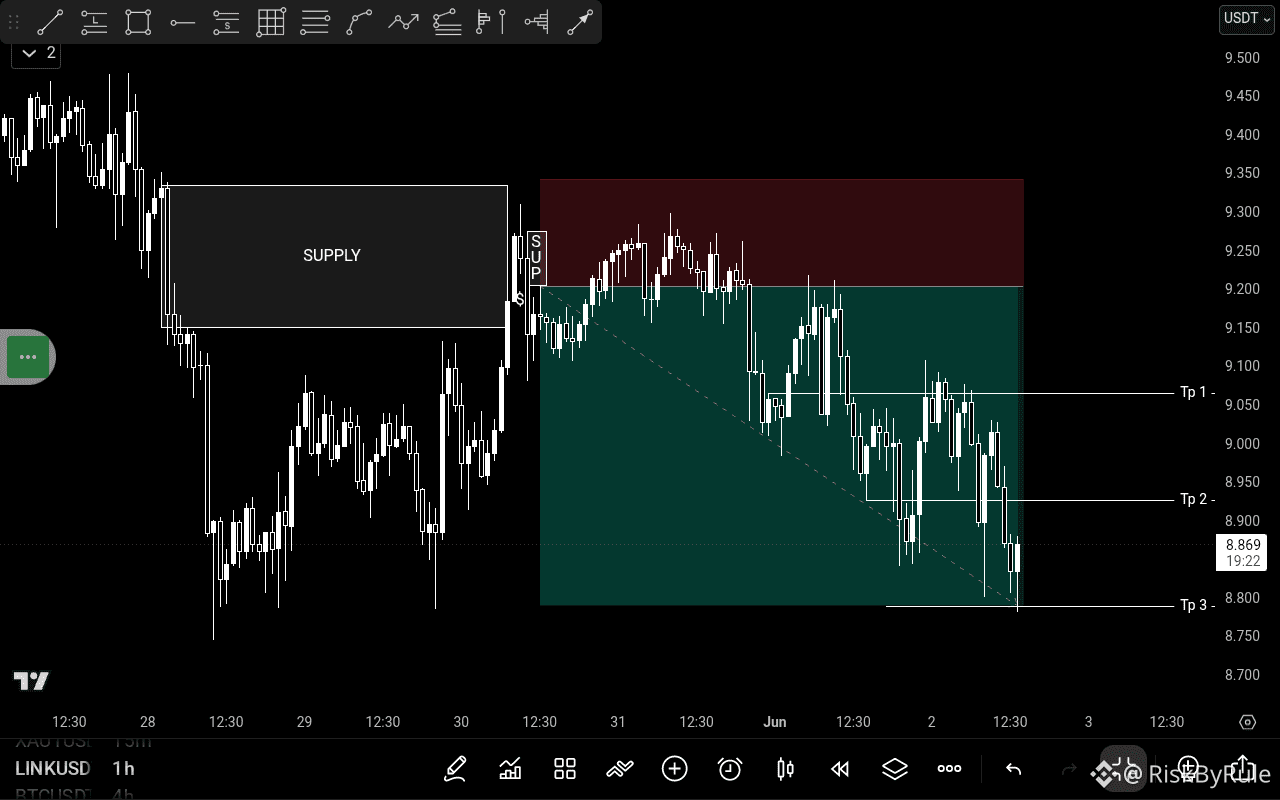Add a symbol with the plus-circle icon
The image size is (1280, 800).
(675, 769)
